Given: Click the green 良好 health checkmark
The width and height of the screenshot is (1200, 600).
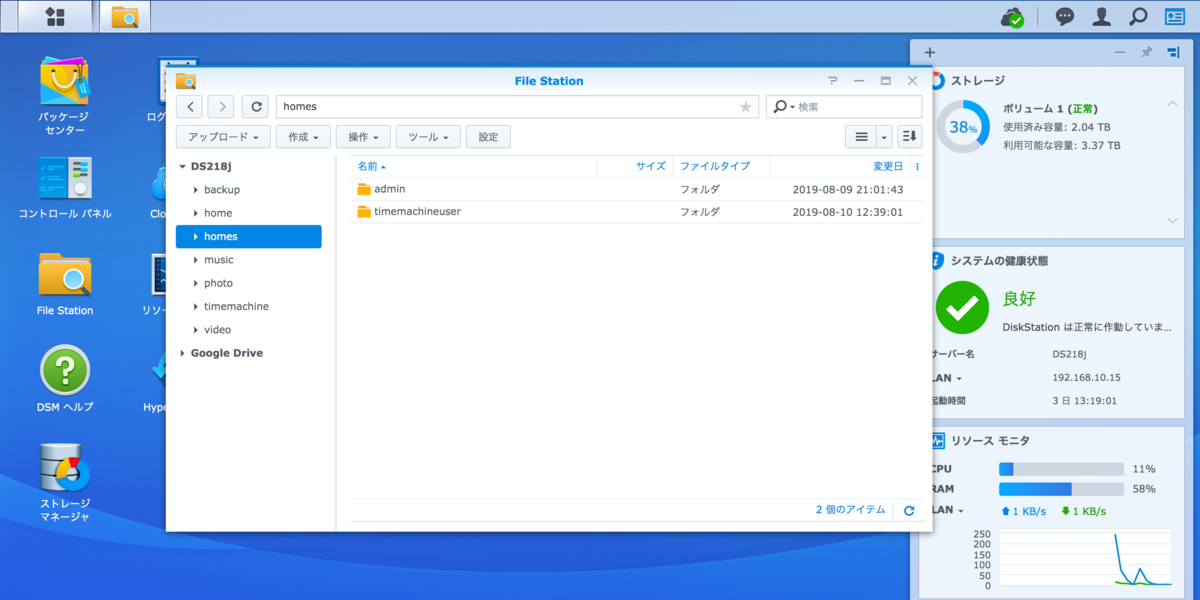Looking at the screenshot, I should click(962, 308).
